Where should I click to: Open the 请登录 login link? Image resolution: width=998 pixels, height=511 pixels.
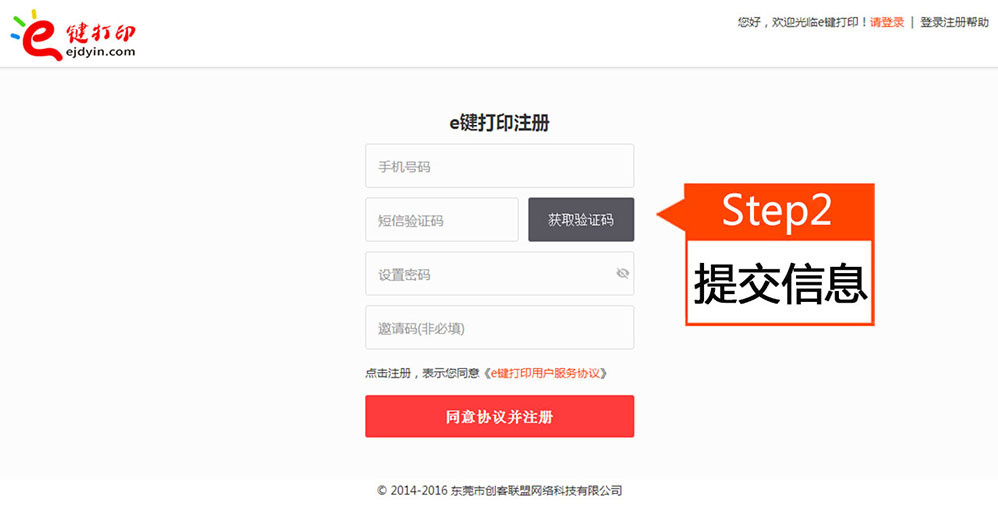point(887,22)
